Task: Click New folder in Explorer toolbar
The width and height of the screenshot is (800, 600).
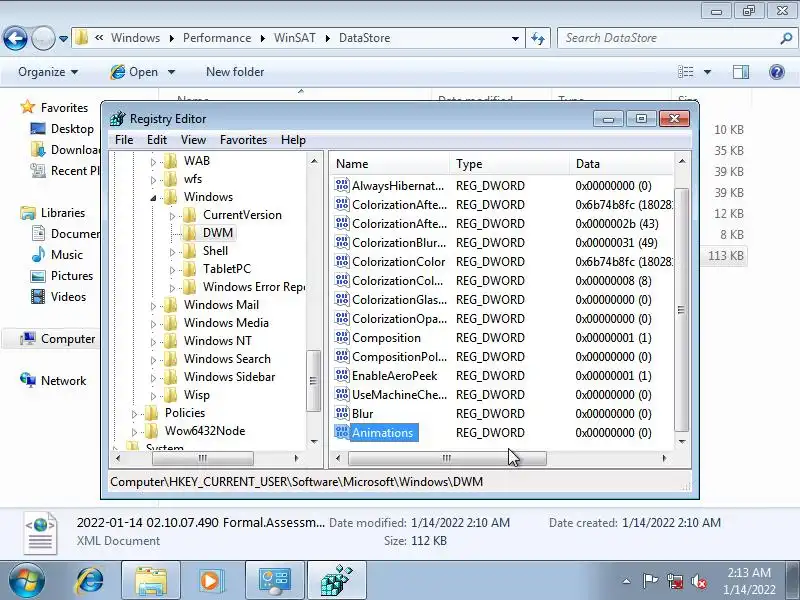Action: [x=235, y=72]
